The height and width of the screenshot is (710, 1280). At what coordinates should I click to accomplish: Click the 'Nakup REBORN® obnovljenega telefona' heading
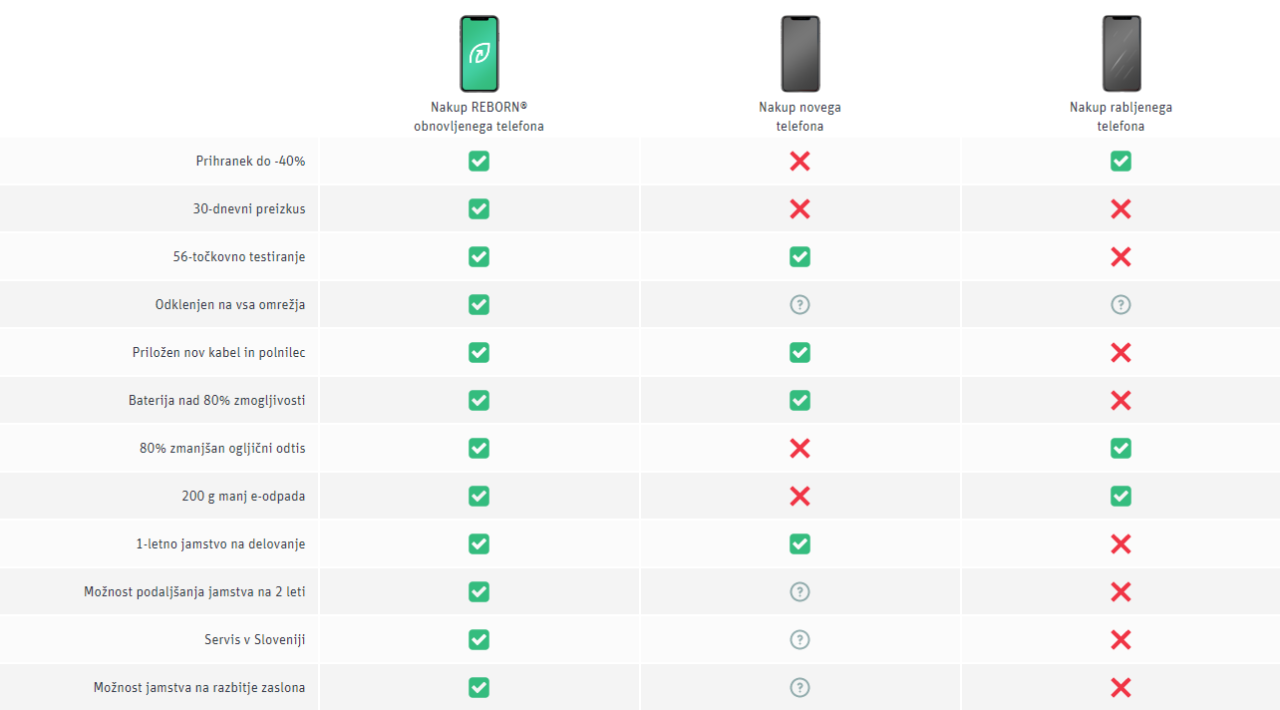(479, 117)
